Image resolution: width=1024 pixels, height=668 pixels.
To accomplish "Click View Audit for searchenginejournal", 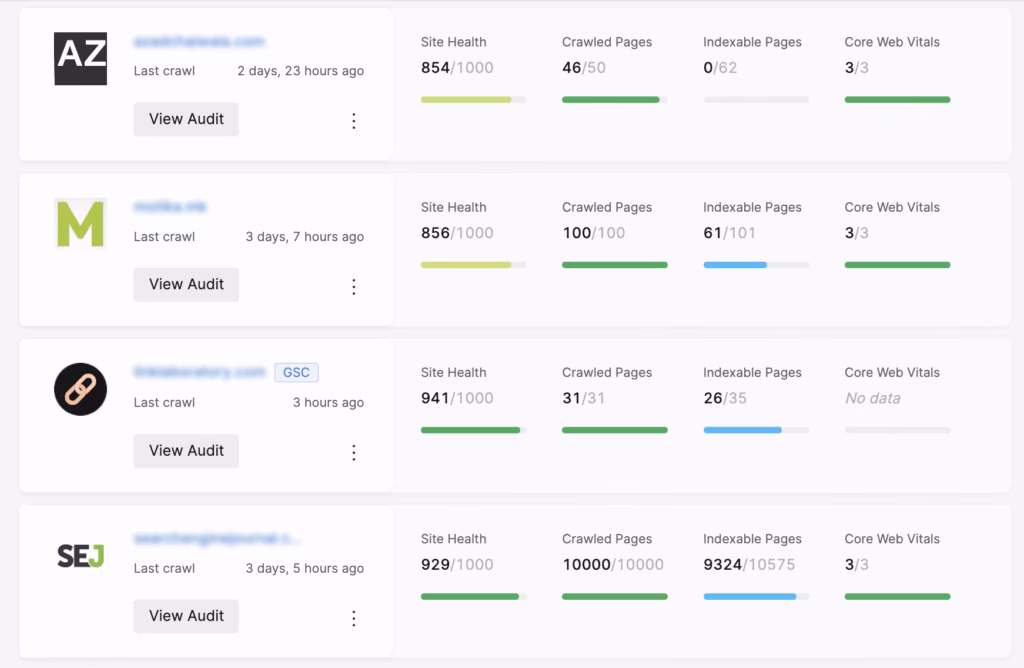I will [186, 616].
